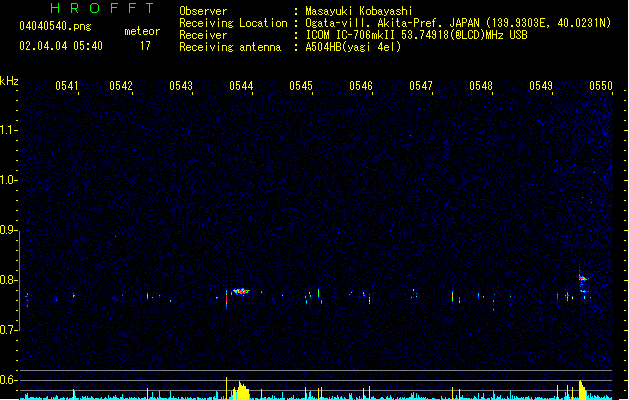Click the large yellow intensity peak below 0544

(241, 390)
